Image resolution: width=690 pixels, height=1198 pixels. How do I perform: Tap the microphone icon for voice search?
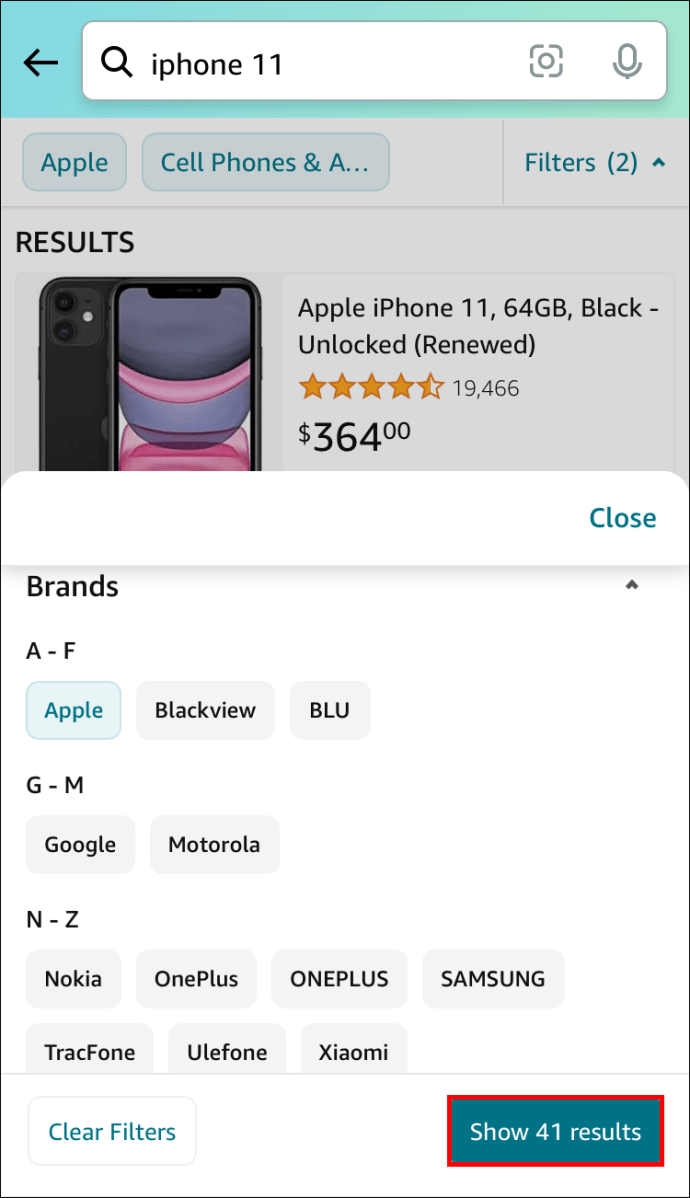point(626,61)
